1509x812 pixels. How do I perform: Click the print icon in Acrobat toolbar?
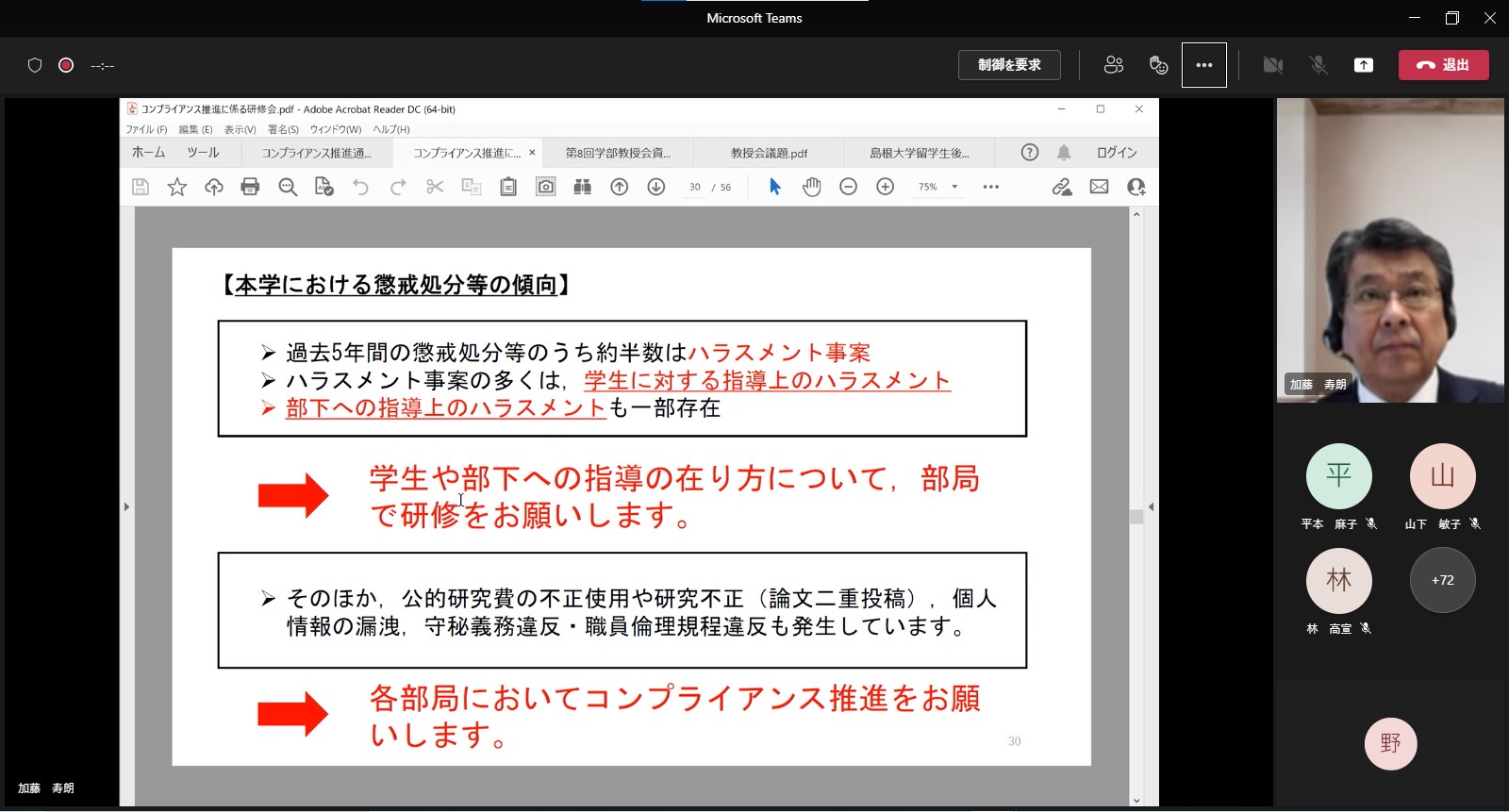tap(250, 187)
